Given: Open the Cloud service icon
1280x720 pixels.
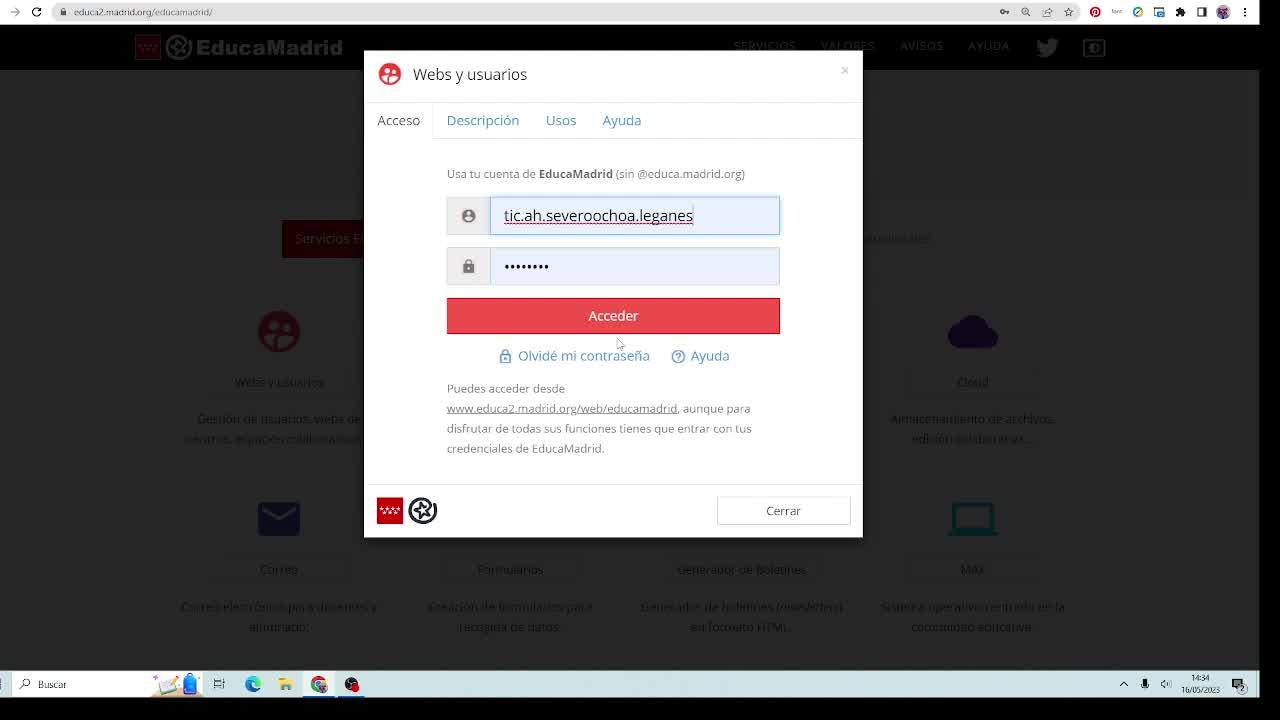Looking at the screenshot, I should coord(972,332).
